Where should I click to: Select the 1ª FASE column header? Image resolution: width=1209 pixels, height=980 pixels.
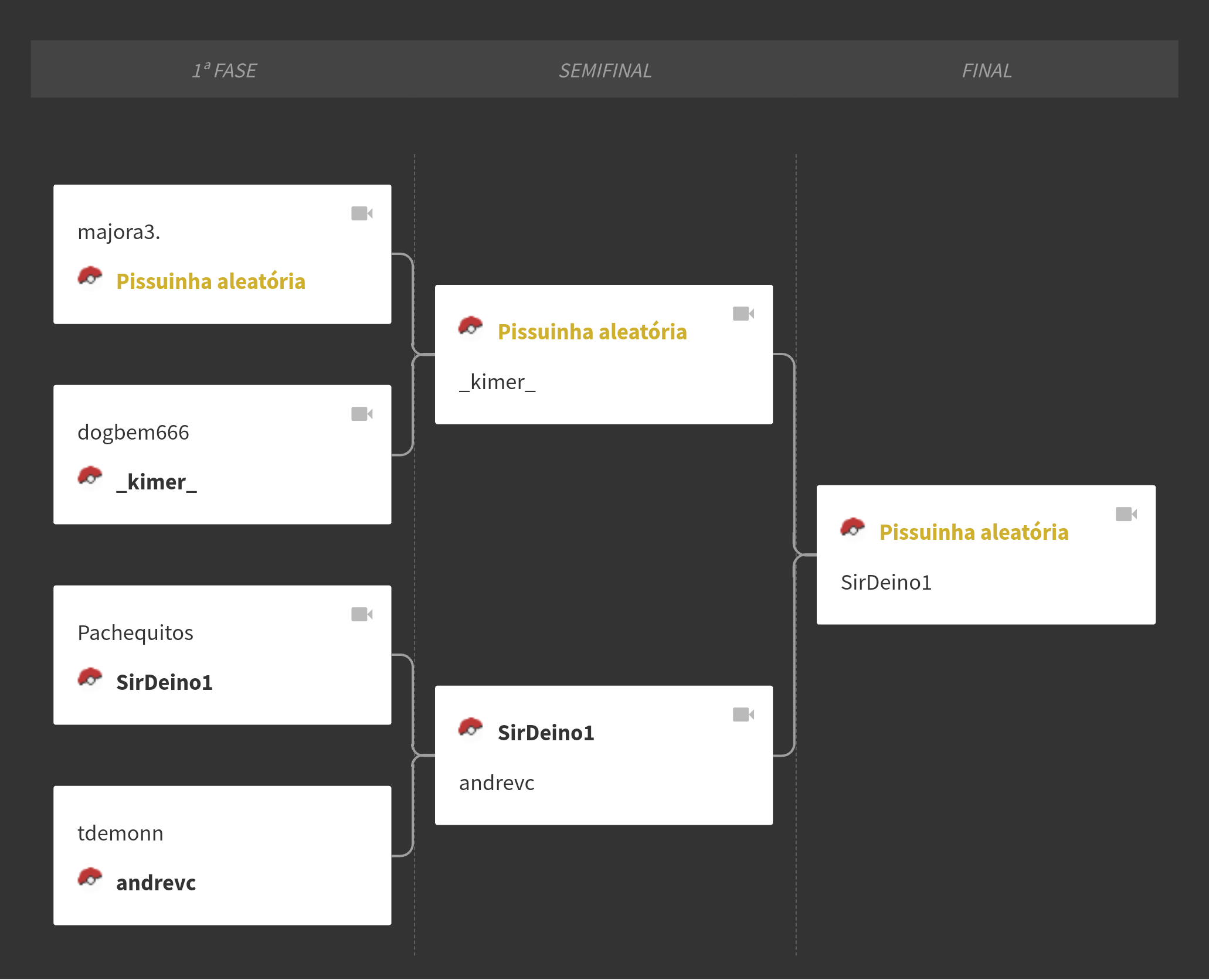click(x=224, y=70)
